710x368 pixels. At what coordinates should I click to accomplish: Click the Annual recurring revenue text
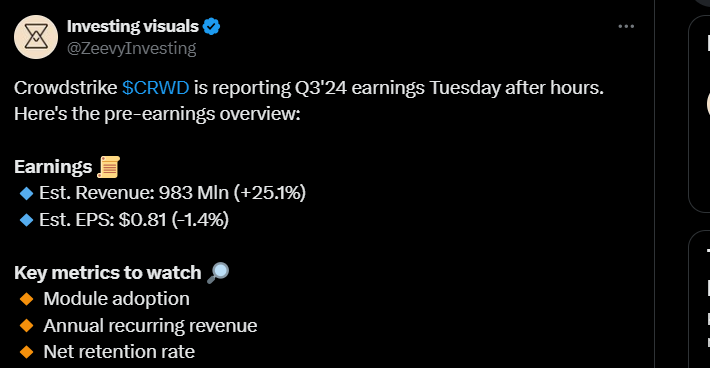click(x=150, y=326)
